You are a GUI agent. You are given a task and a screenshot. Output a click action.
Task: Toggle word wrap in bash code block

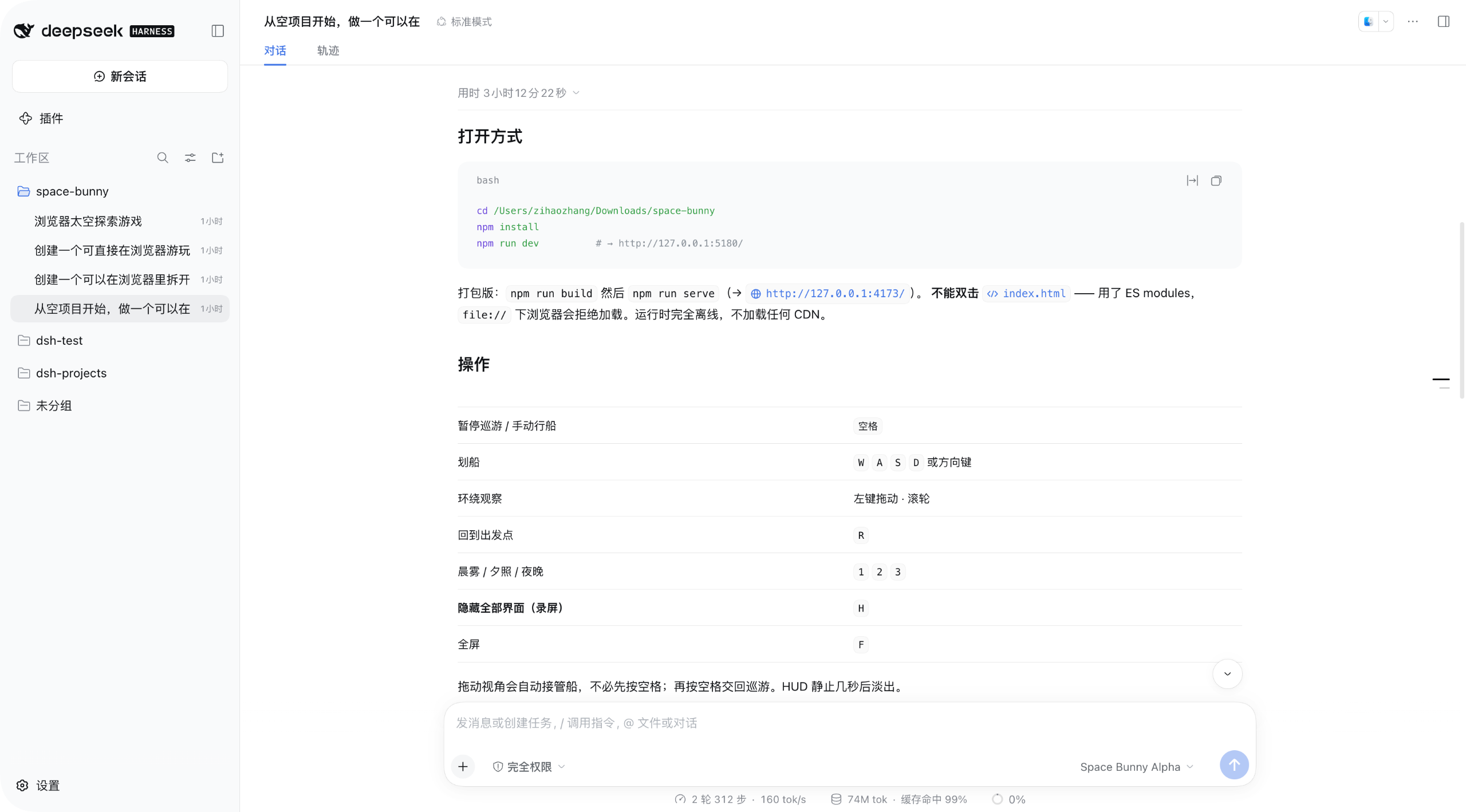pyautogui.click(x=1192, y=181)
